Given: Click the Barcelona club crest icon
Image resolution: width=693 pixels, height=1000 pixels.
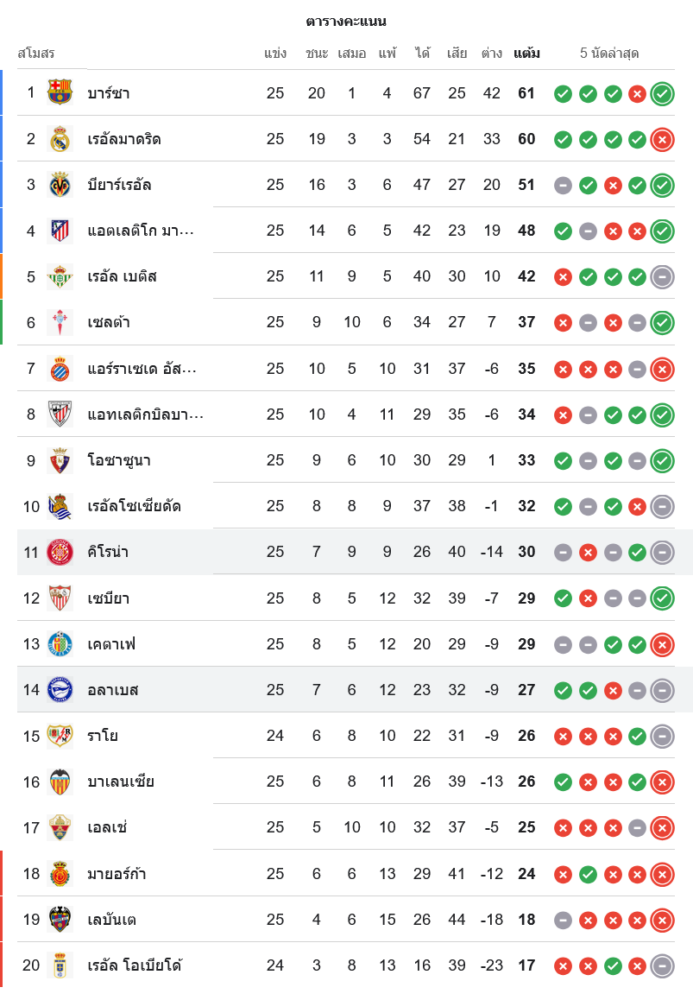Looking at the screenshot, I should coord(60,93).
